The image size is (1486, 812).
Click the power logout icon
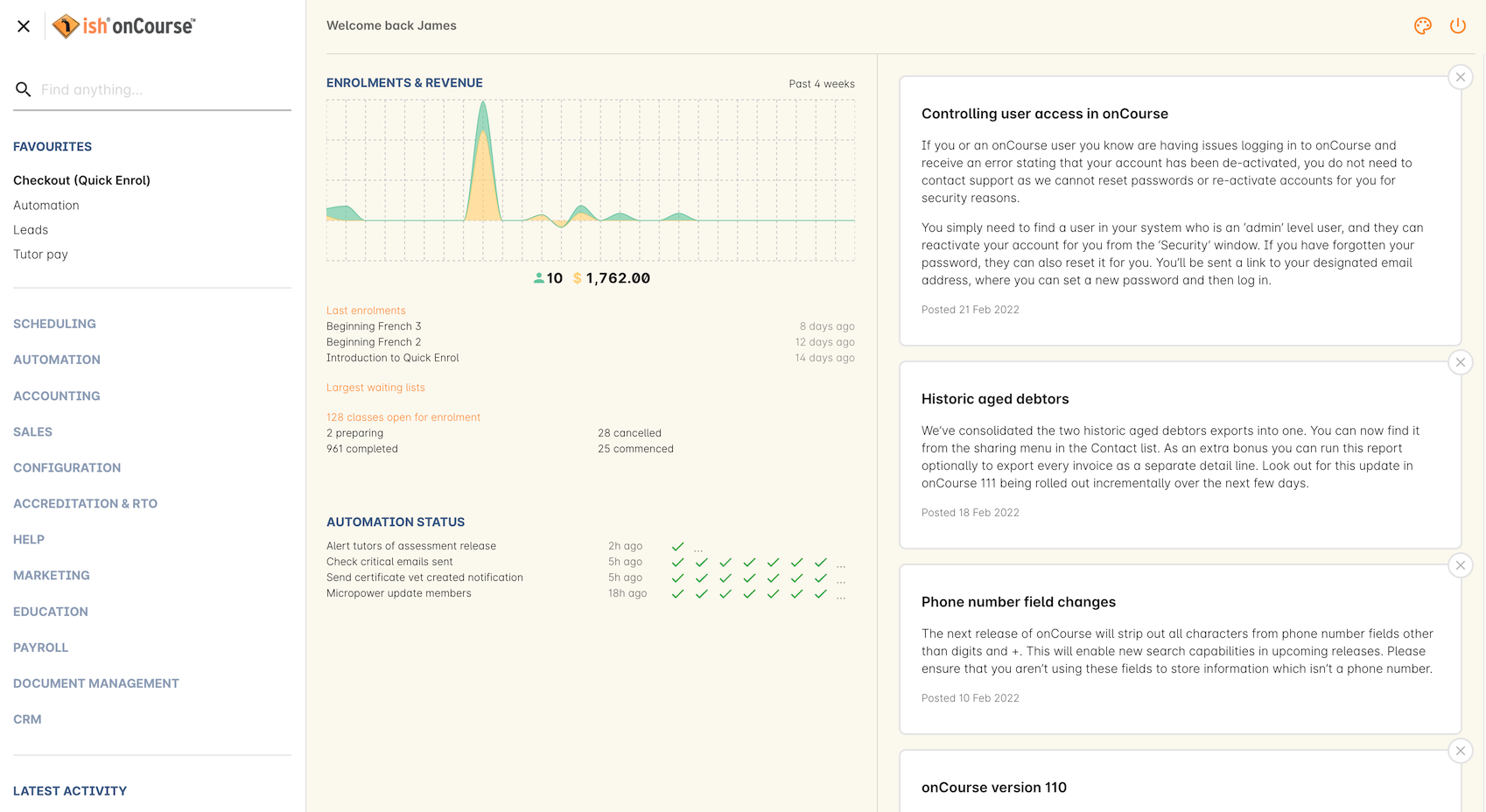click(1458, 26)
